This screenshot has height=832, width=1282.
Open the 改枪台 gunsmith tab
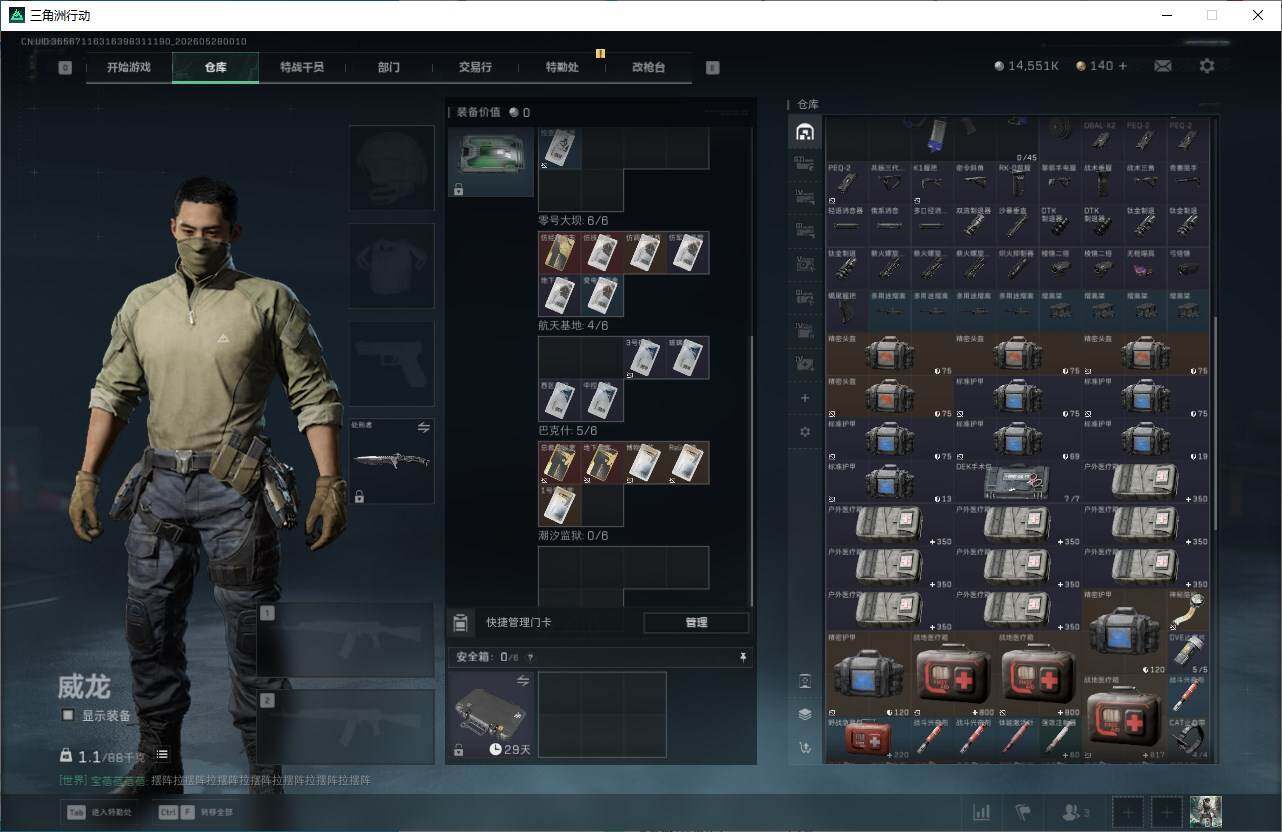[648, 67]
